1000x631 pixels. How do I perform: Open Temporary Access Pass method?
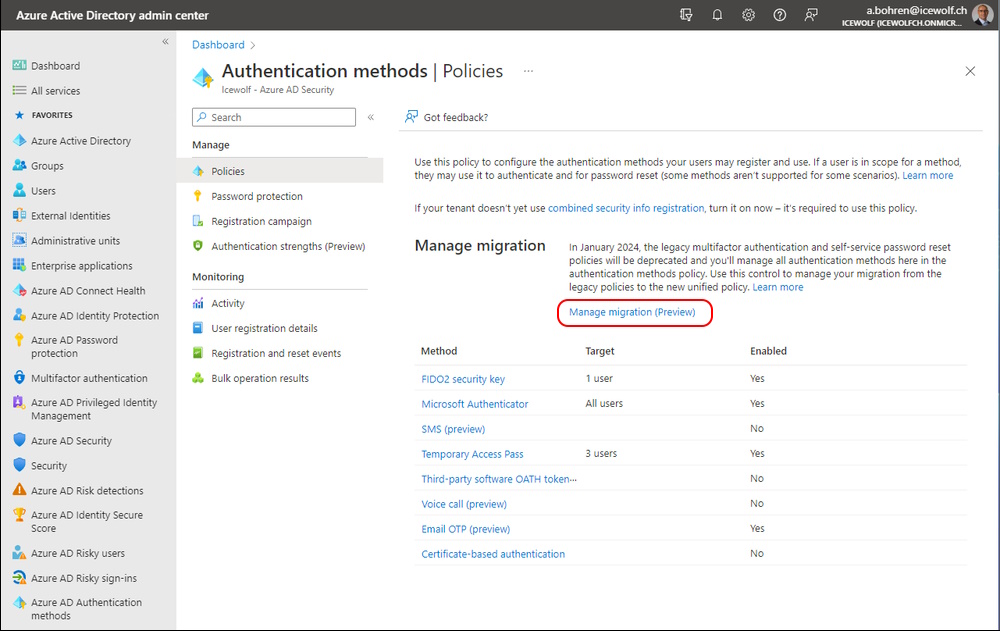(x=472, y=454)
